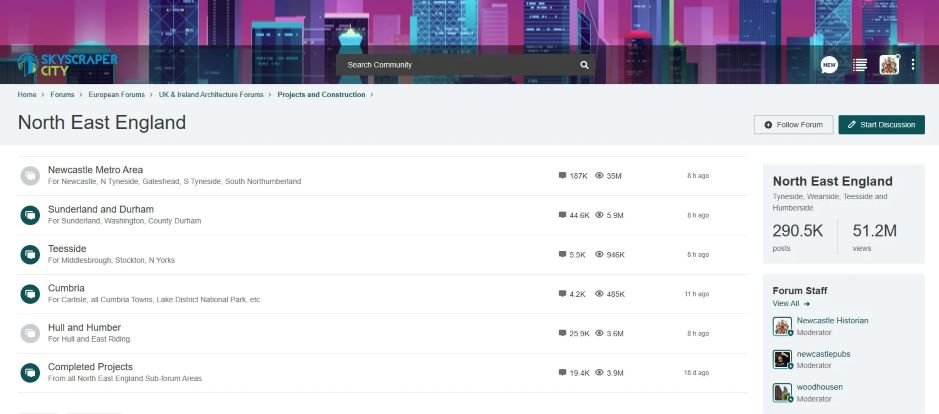Open the Newcastle Metro Area subforum
The image size is (939, 414).
click(95, 170)
